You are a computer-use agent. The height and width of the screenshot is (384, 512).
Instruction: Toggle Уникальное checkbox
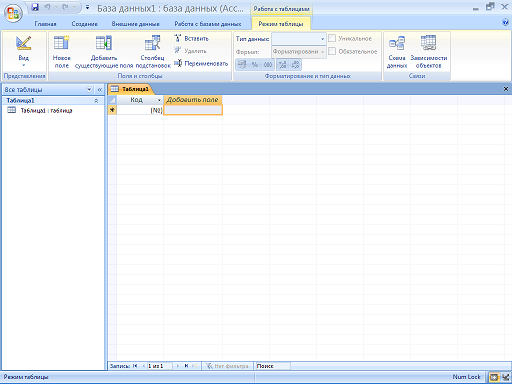(x=332, y=38)
